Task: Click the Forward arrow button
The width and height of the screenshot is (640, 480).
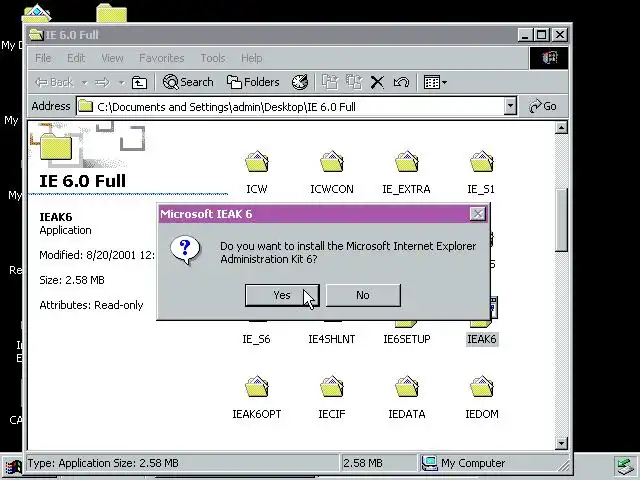Action: (102, 82)
